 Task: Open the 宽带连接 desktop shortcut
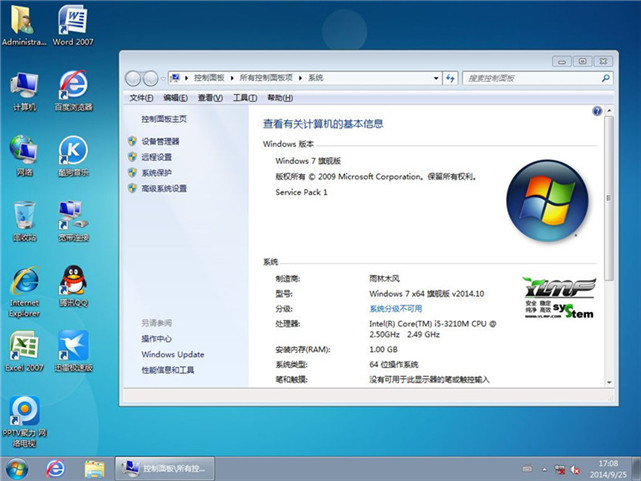click(x=74, y=221)
